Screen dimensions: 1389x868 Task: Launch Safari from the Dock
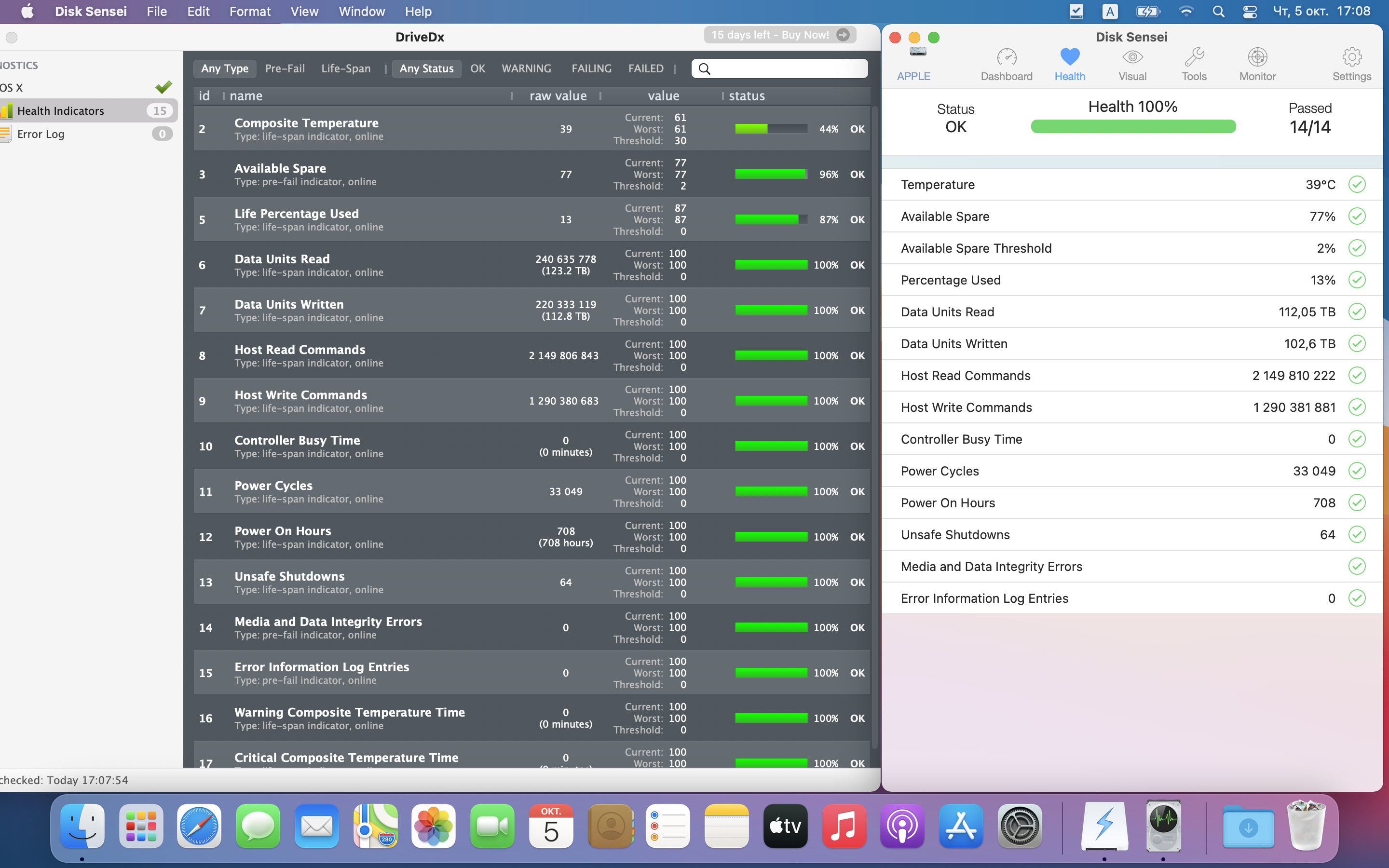(199, 826)
